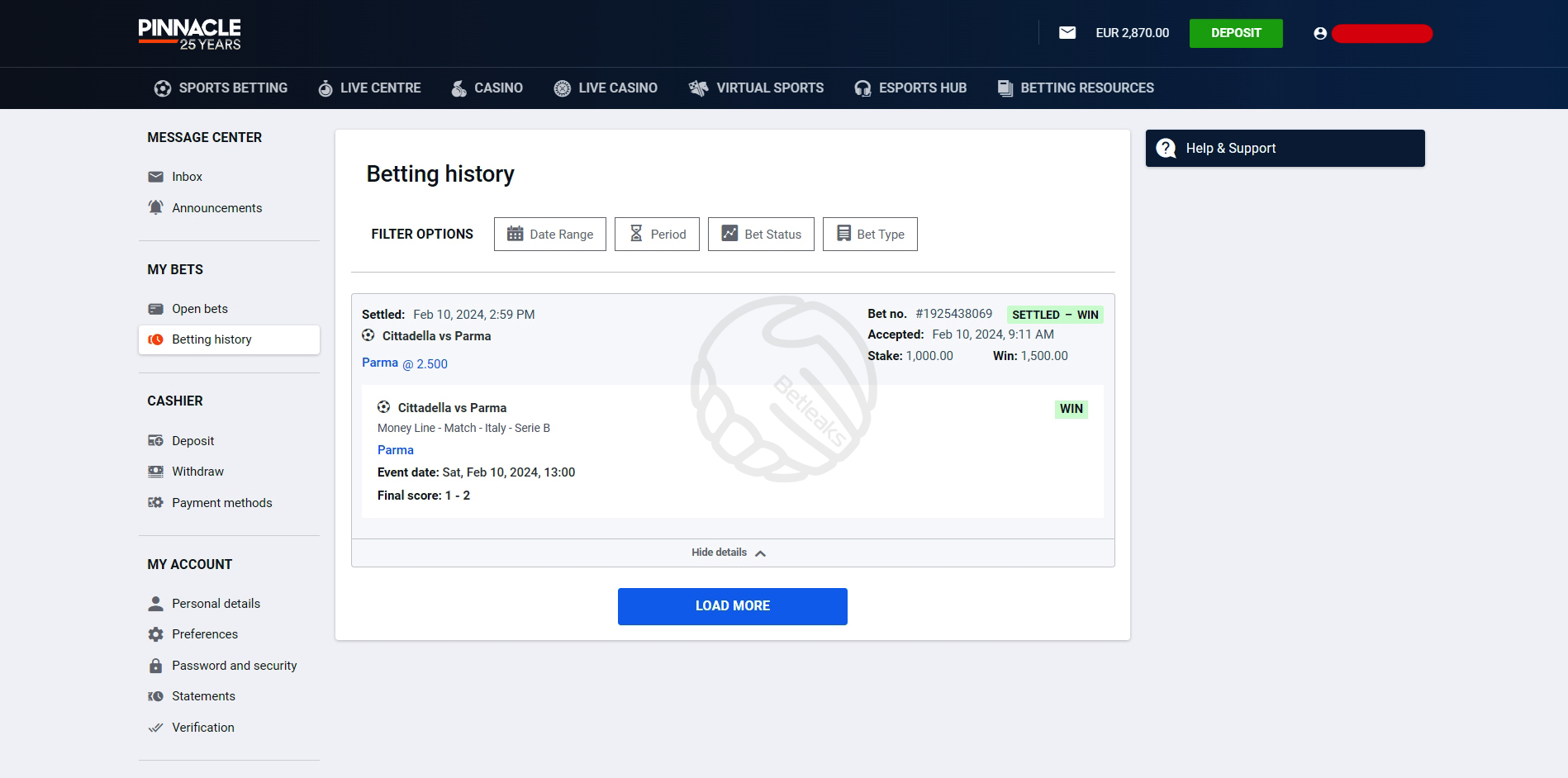
Task: Click the Preferences gear icon
Action: (155, 634)
